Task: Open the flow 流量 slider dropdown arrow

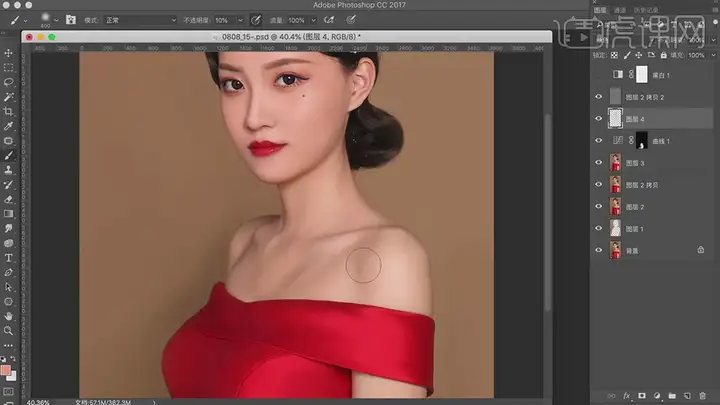Action: pos(313,20)
